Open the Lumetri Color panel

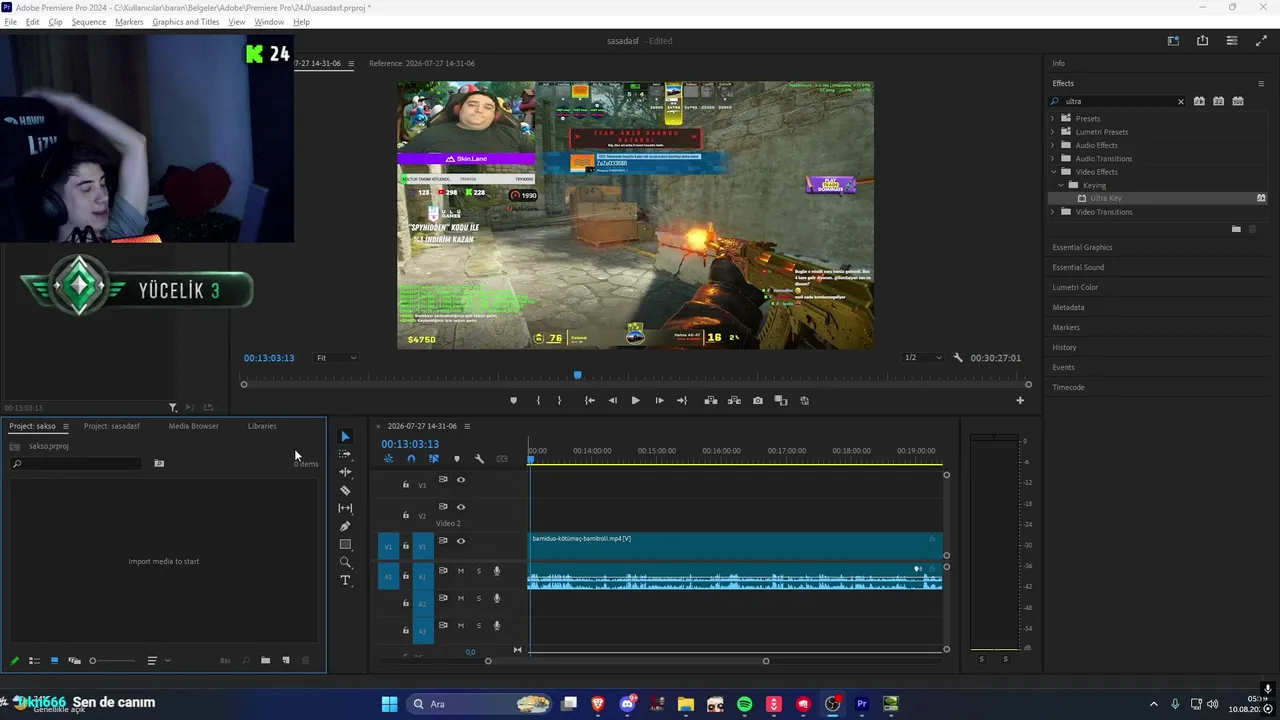coord(1075,287)
